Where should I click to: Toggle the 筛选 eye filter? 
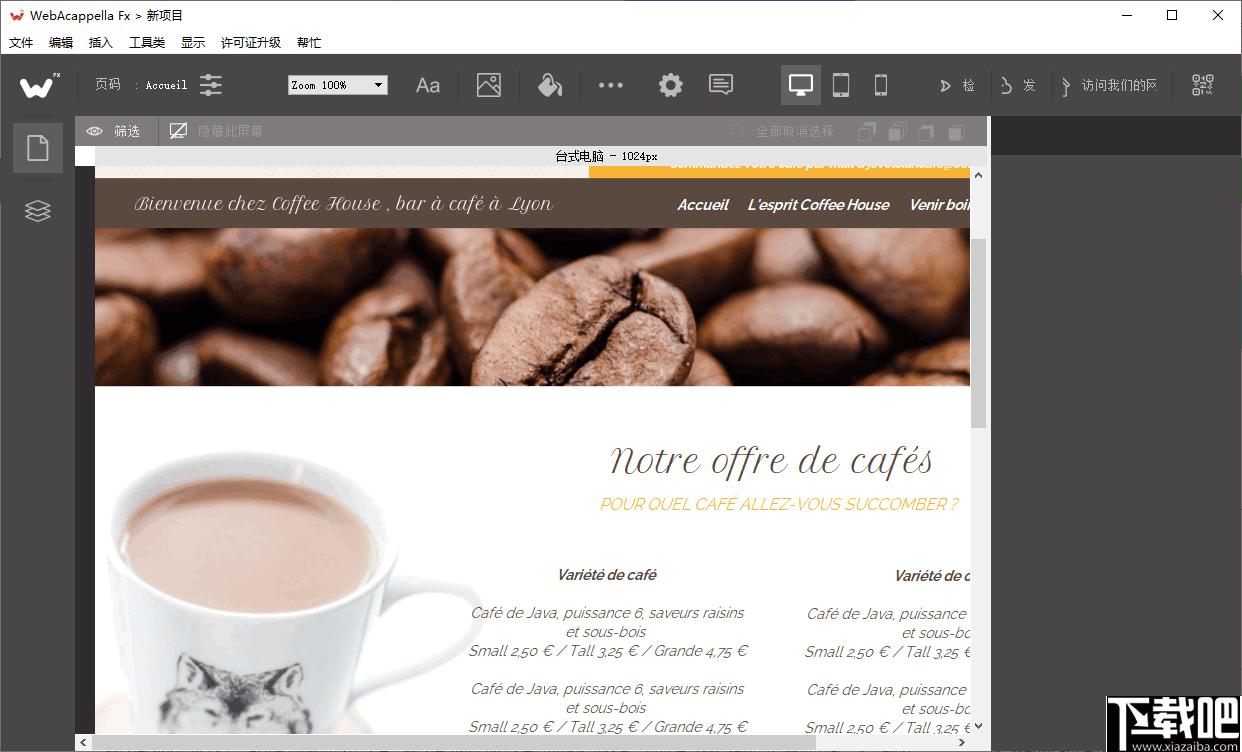113,131
